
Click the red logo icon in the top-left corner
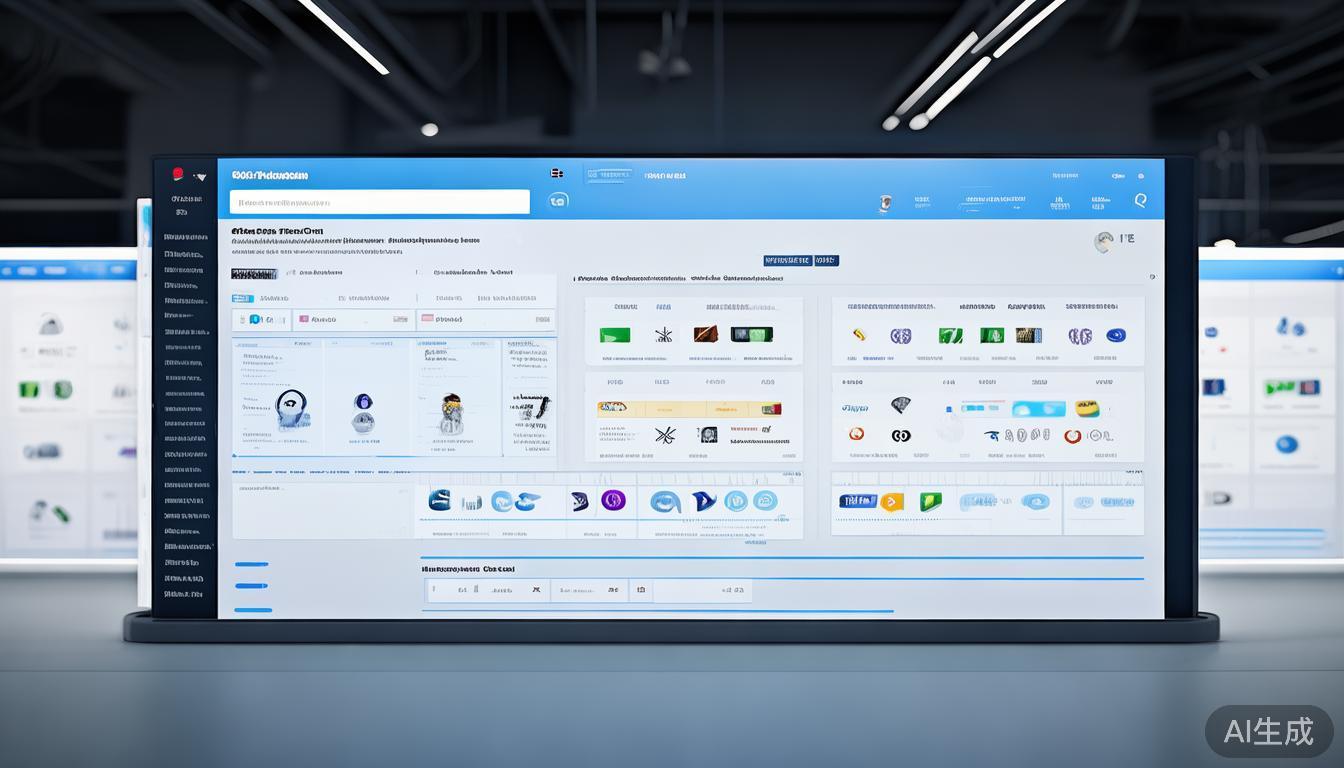(178, 174)
